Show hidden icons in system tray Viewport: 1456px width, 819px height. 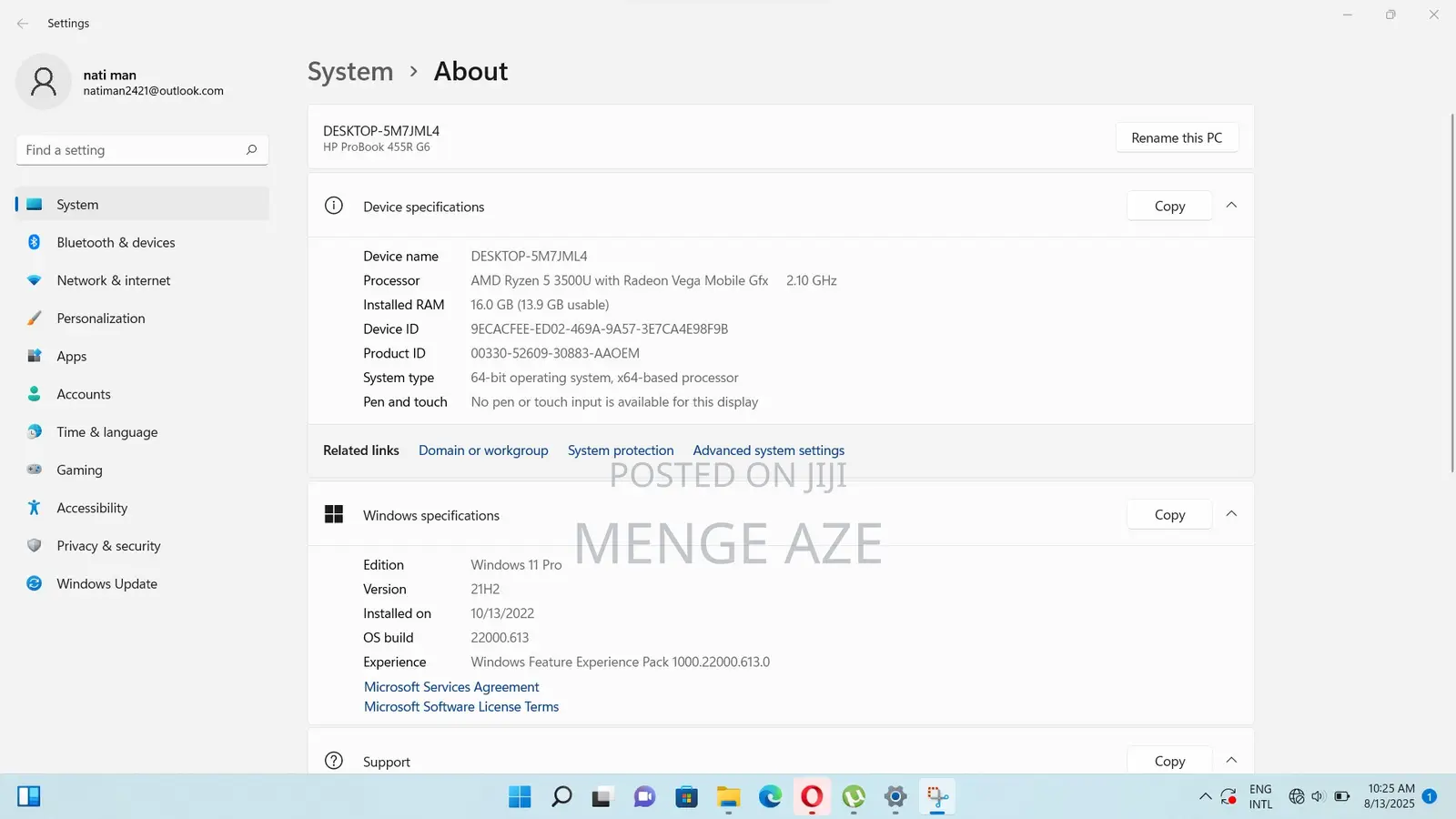[1205, 797]
